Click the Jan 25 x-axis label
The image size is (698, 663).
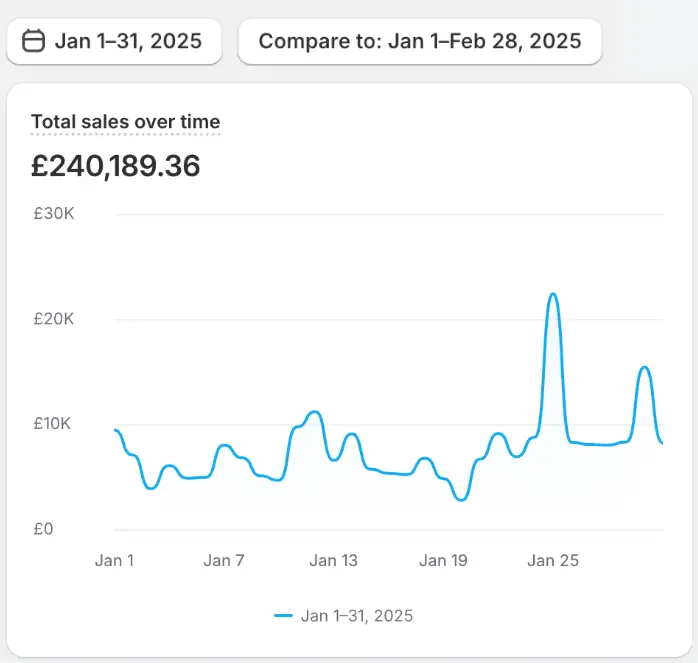tap(553, 560)
